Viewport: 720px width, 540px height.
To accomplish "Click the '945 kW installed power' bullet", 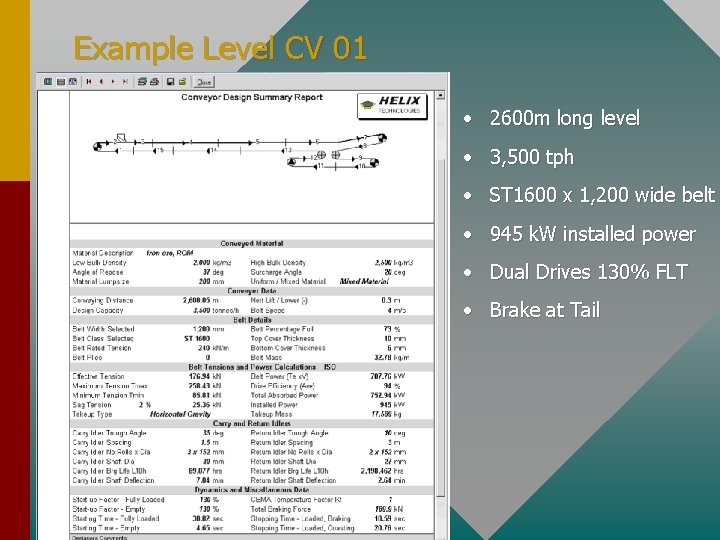I will pos(592,234).
